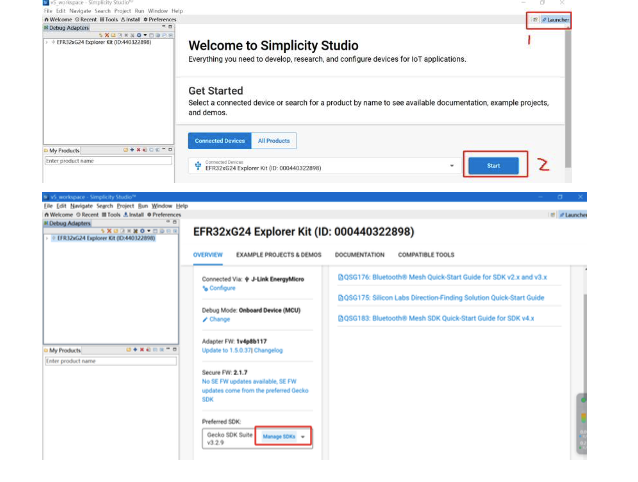Open Tools toolbar button in the Welcome-page window
Image resolution: width=638 pixels, height=482 pixels.
[x=109, y=20]
